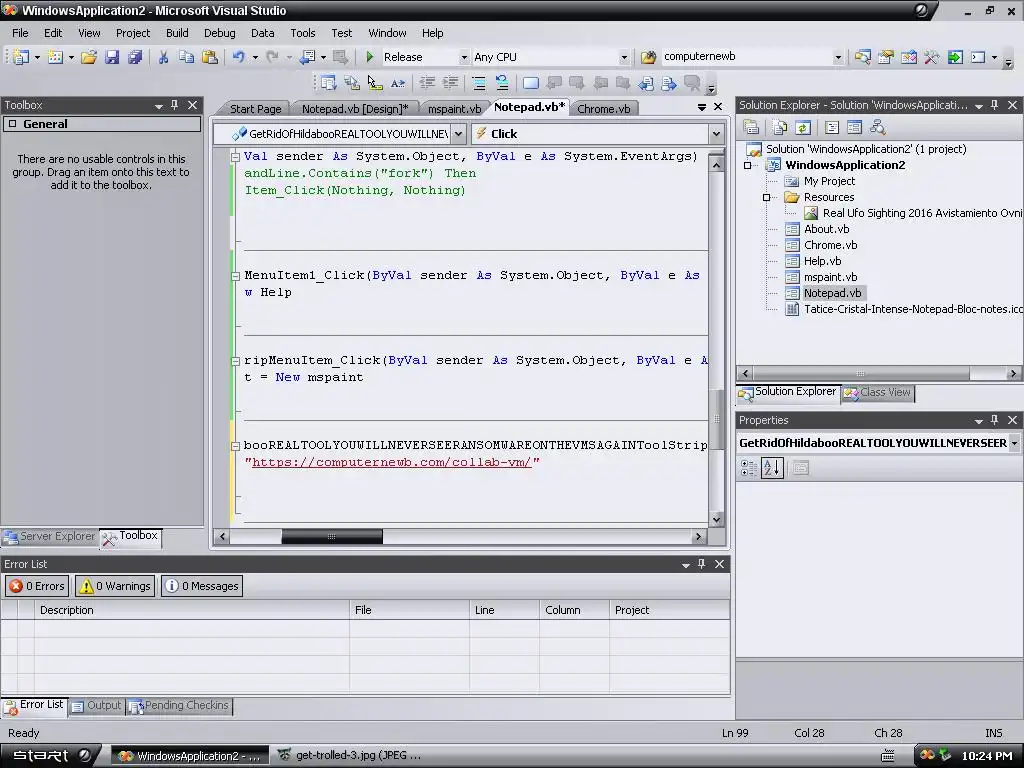Undo last action with the blue arrow

[x=238, y=57]
